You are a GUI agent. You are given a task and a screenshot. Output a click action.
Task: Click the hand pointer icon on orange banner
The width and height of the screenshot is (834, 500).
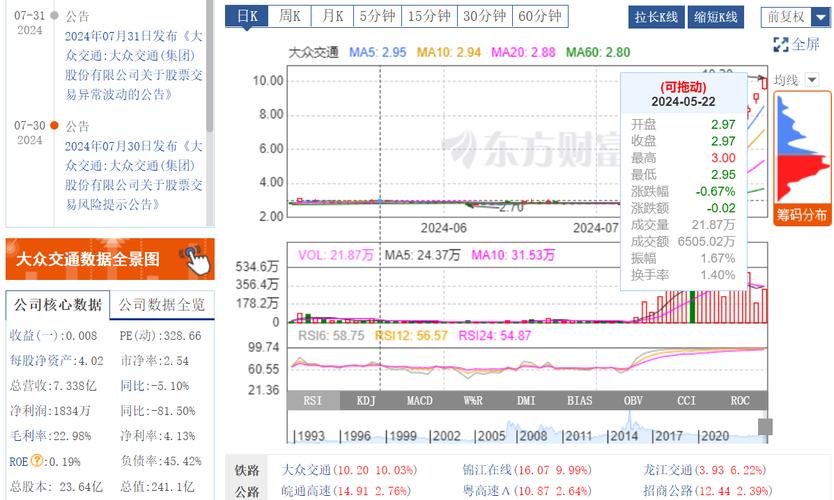(x=196, y=259)
